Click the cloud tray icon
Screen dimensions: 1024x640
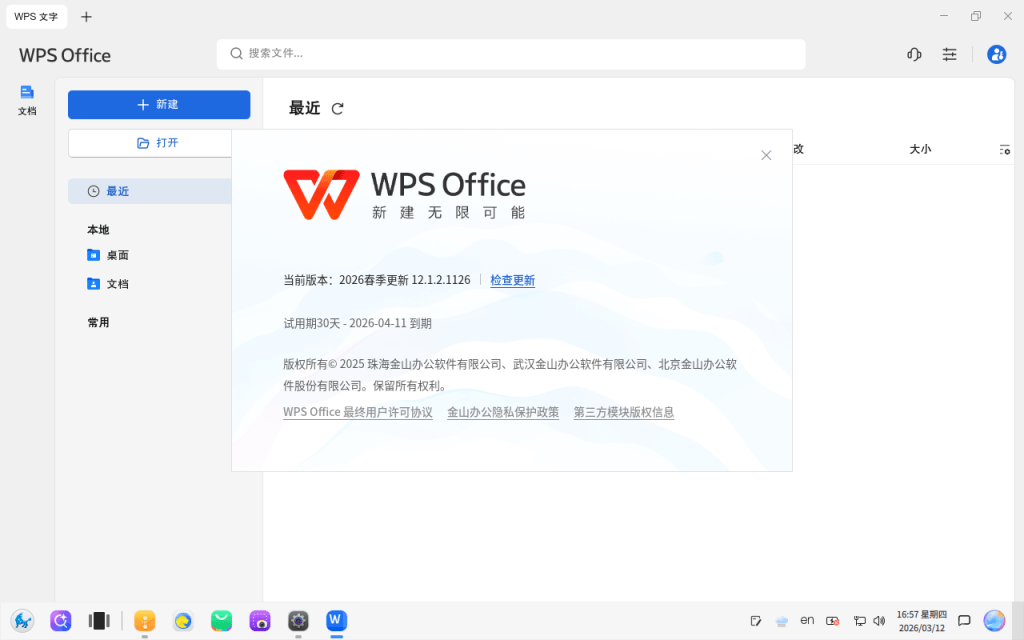click(782, 620)
